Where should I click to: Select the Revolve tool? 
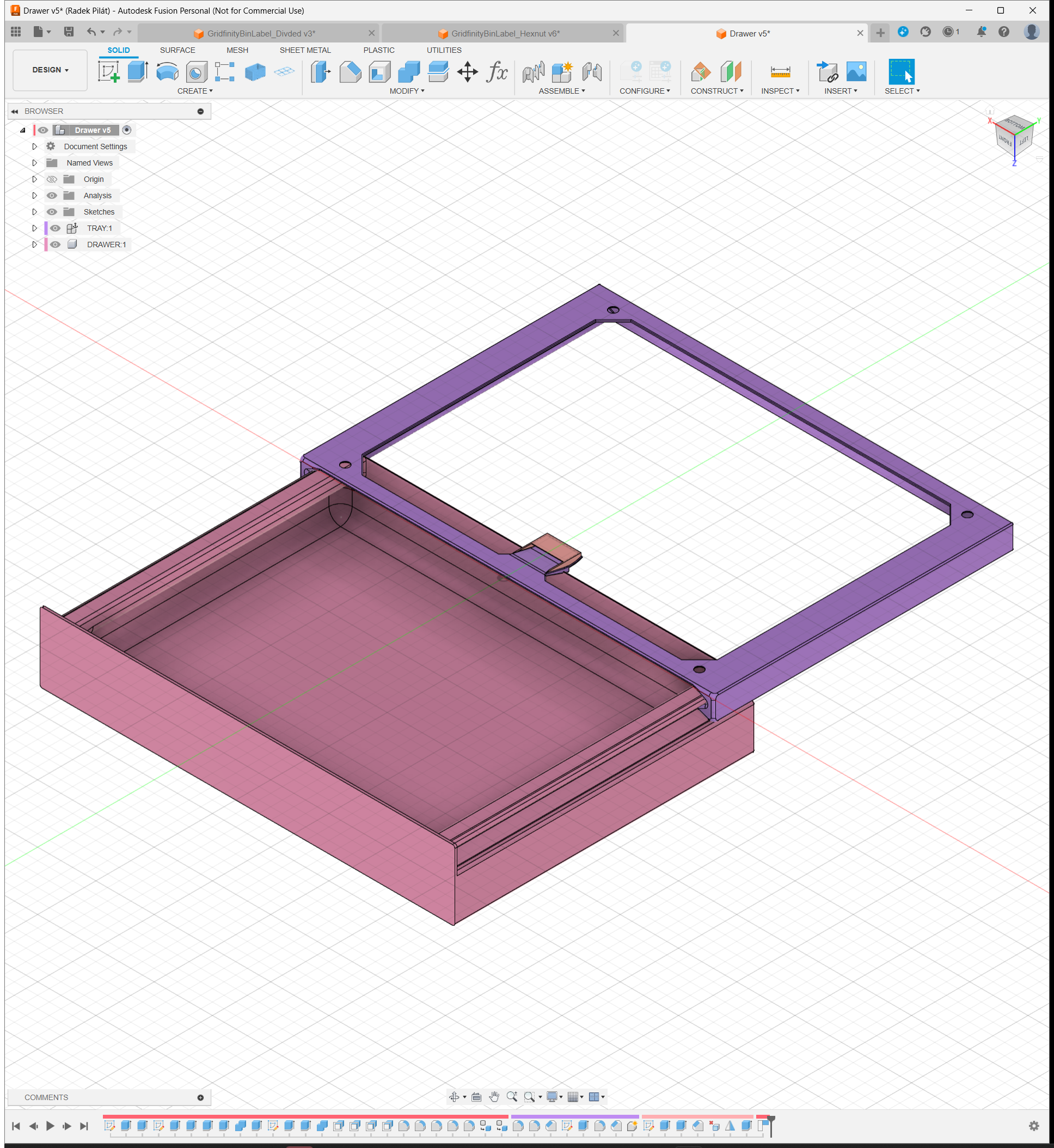pyautogui.click(x=167, y=72)
